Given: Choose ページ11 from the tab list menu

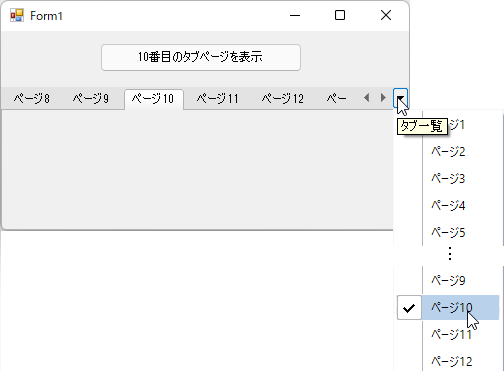Looking at the screenshot, I should pyautogui.click(x=448, y=334).
